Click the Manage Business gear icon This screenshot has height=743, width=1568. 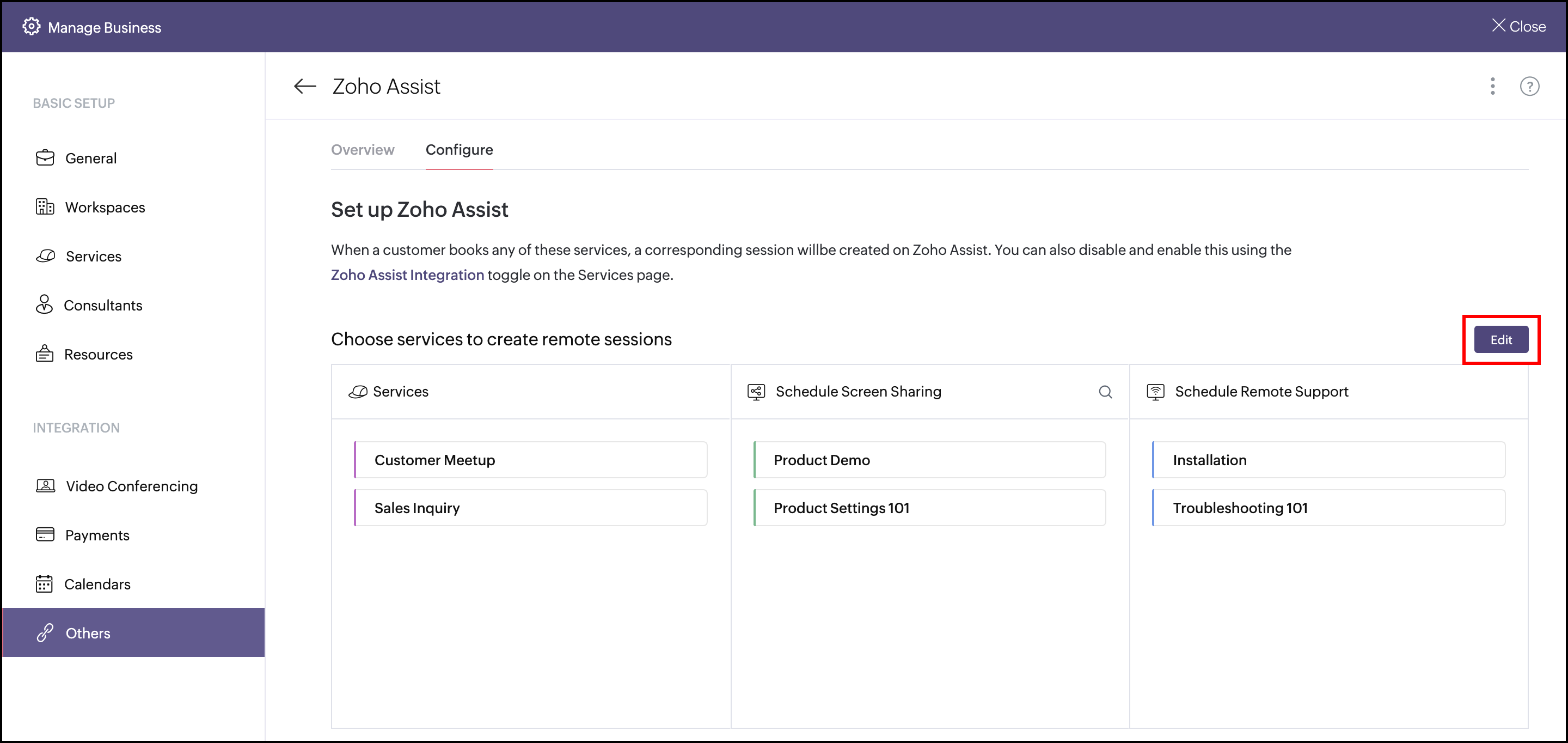point(30,26)
